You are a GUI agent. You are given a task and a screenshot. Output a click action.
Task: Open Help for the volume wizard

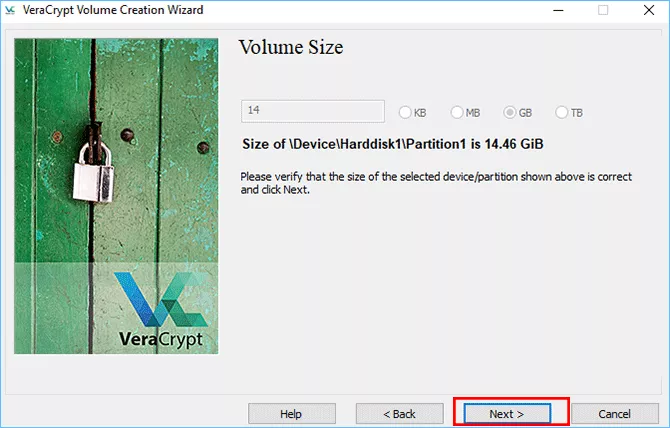click(x=292, y=414)
